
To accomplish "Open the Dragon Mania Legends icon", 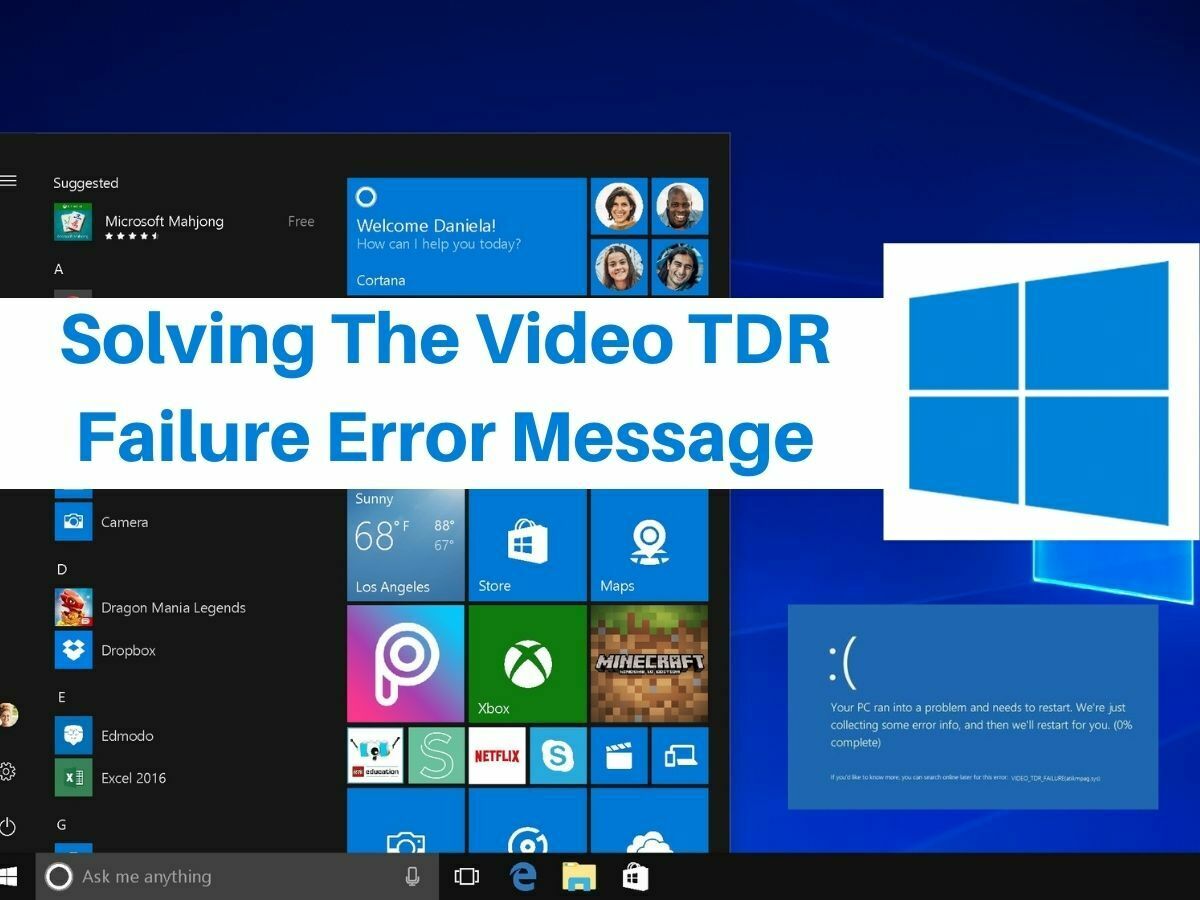I will [x=73, y=607].
